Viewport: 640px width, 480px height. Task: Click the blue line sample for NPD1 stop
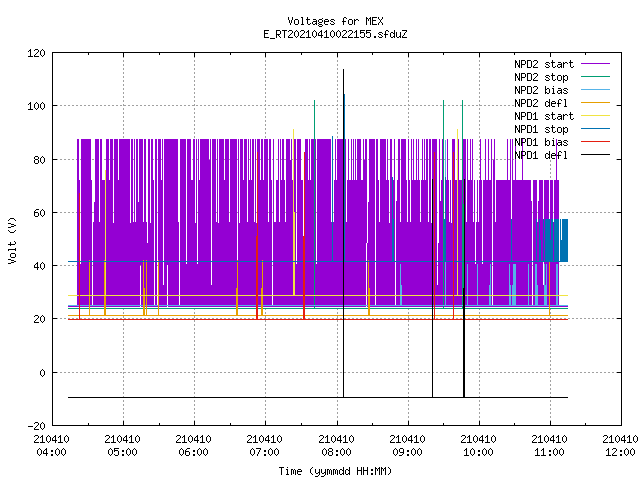click(595, 129)
